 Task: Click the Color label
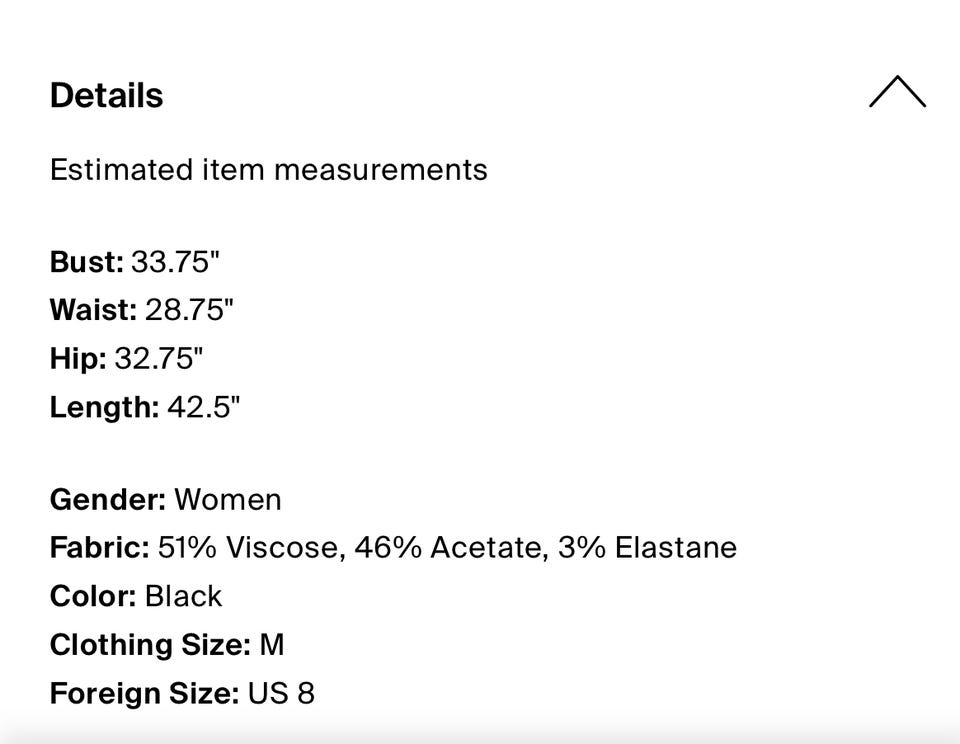point(93,596)
